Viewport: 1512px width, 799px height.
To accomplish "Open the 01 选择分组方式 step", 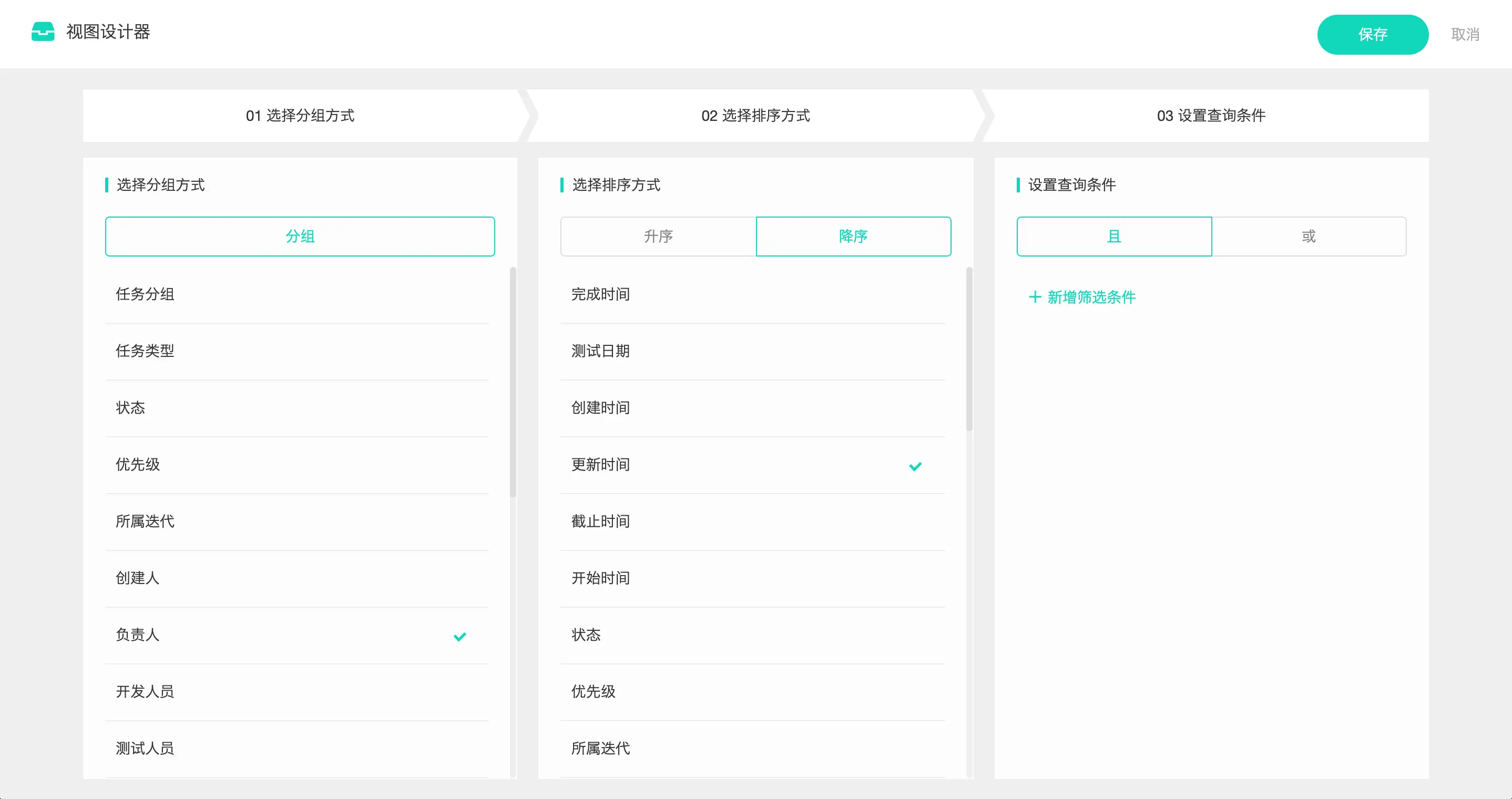I will [300, 116].
